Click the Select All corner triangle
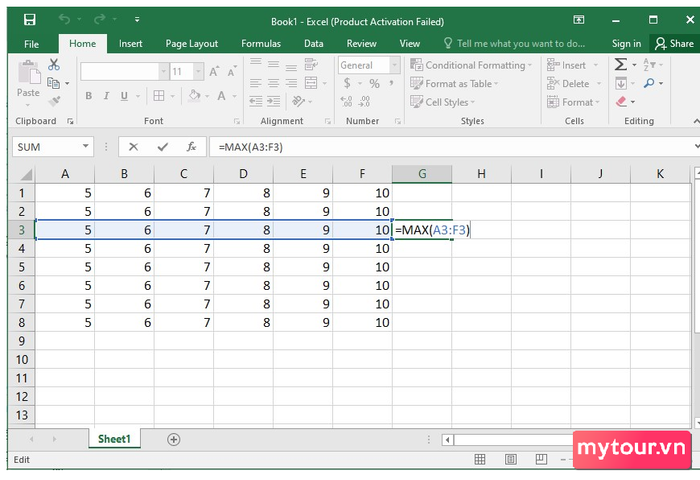The image size is (700, 480). 25,174
